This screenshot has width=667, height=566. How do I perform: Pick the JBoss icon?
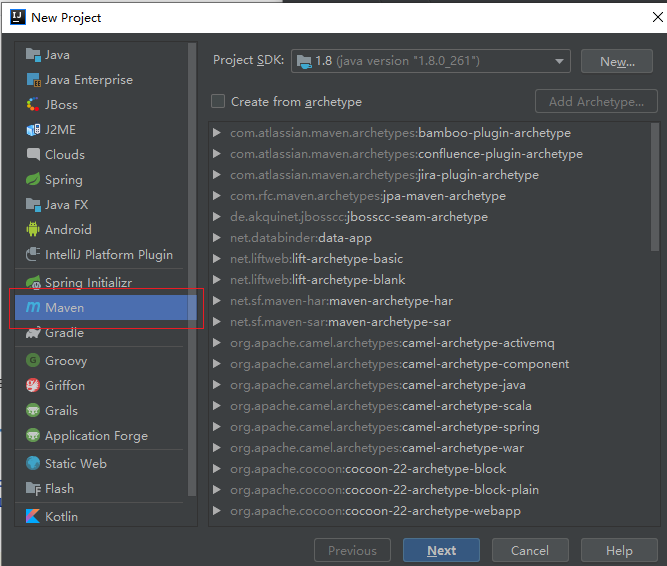pyautogui.click(x=33, y=105)
